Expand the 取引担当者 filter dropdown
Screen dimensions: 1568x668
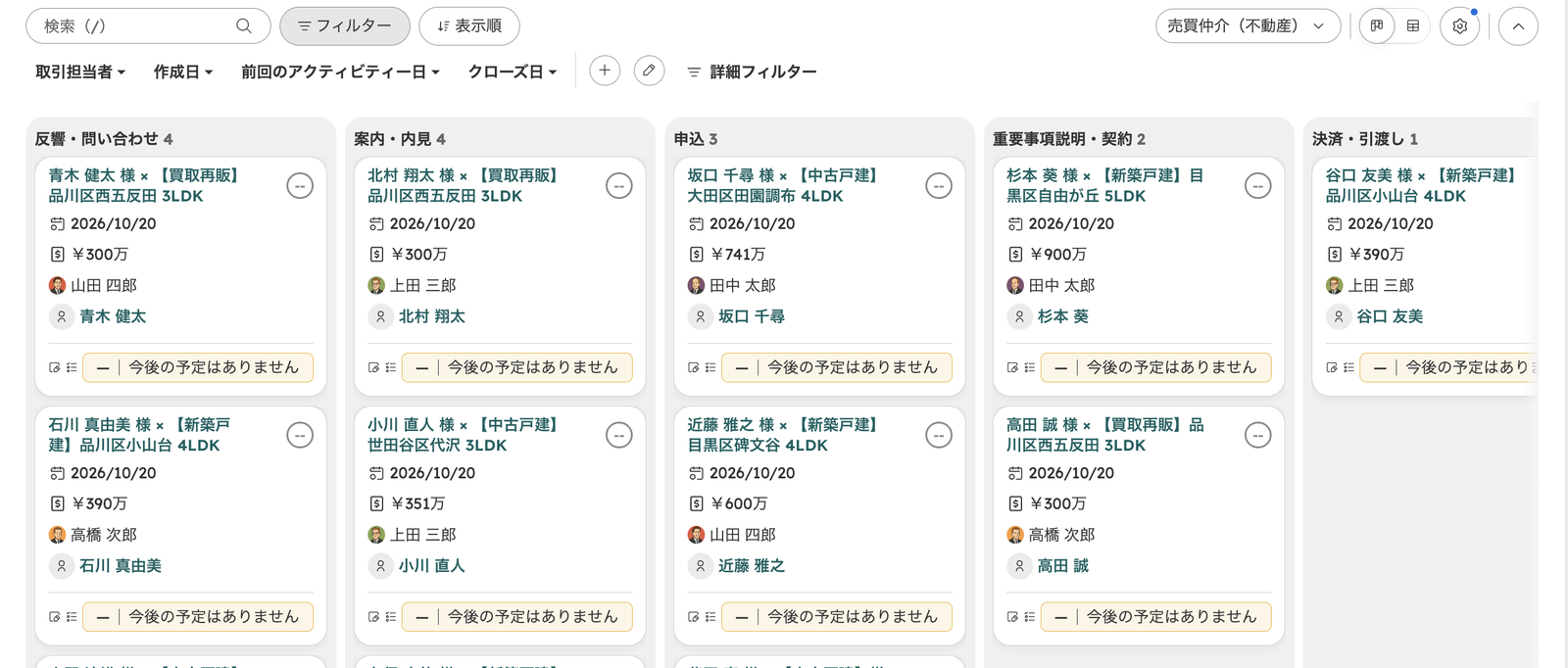(x=80, y=72)
